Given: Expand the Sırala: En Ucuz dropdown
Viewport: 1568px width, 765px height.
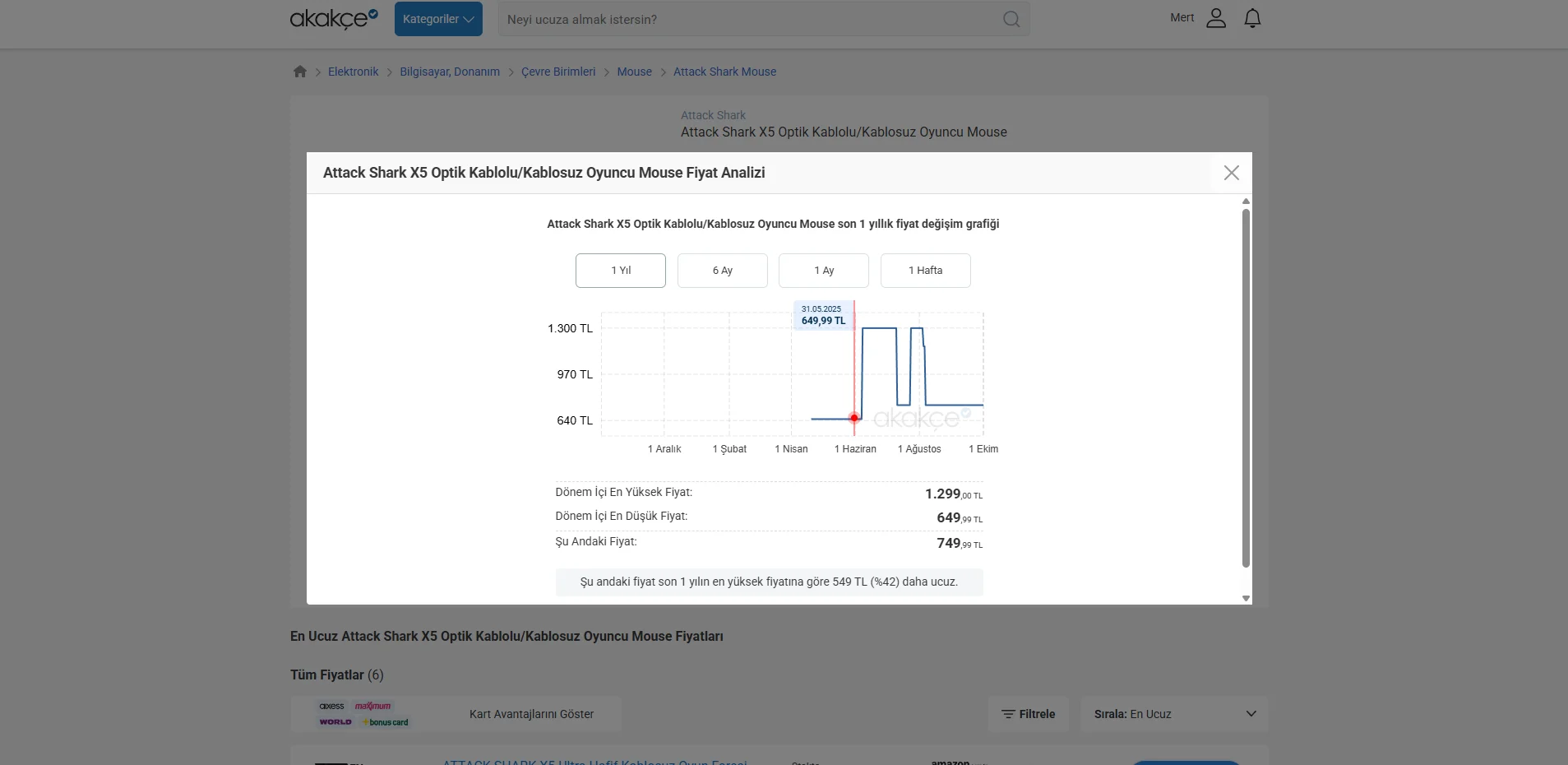Looking at the screenshot, I should click(1174, 714).
